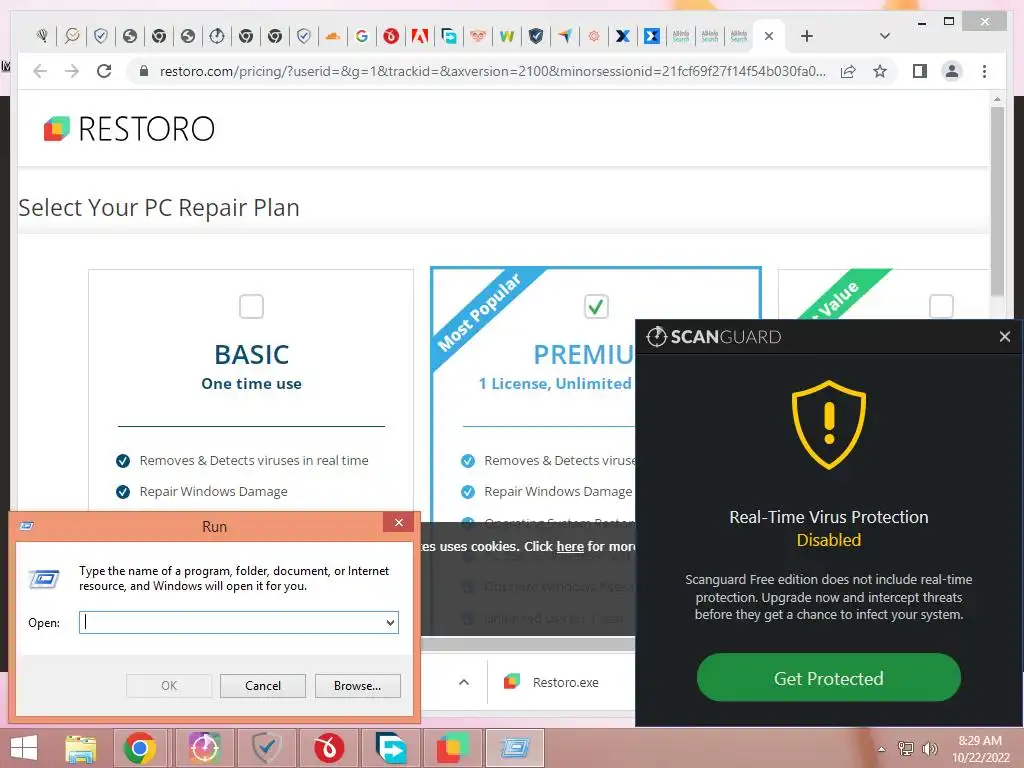The width and height of the screenshot is (1024, 768).
Task: Click the BASIC plan heading
Action: pyautogui.click(x=251, y=355)
